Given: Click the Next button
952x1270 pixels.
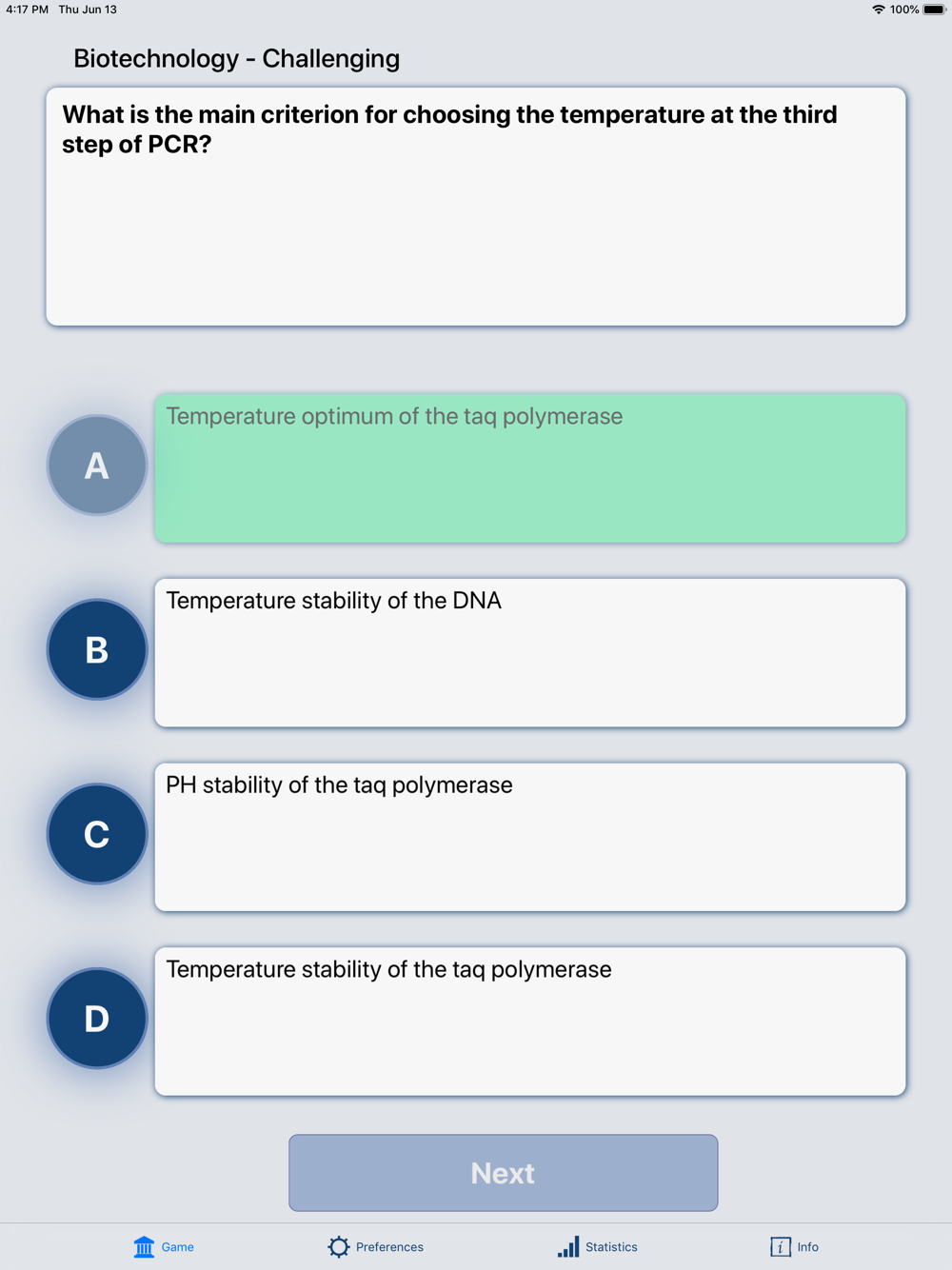Looking at the screenshot, I should 504,1173.
